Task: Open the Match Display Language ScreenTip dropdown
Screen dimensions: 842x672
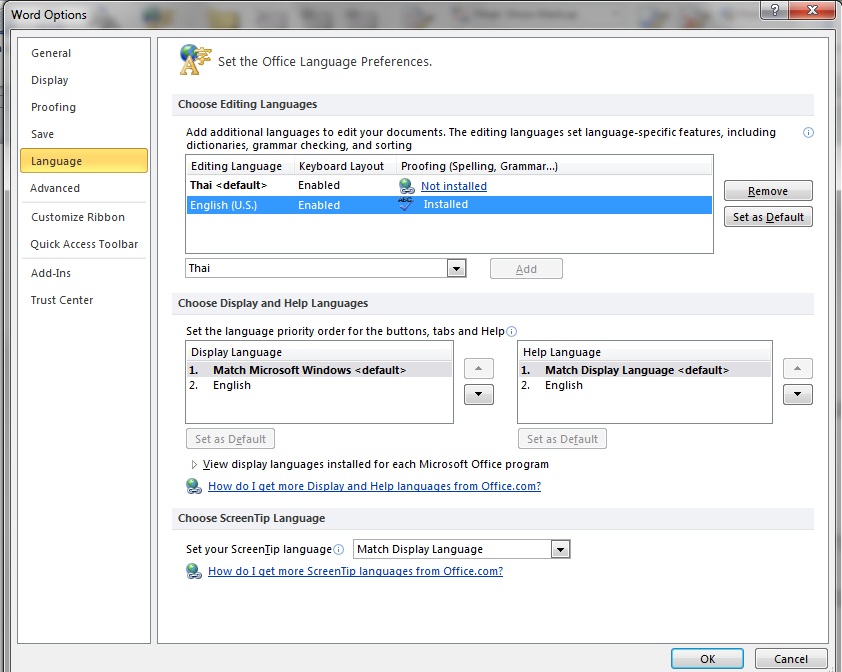Action: coord(561,549)
